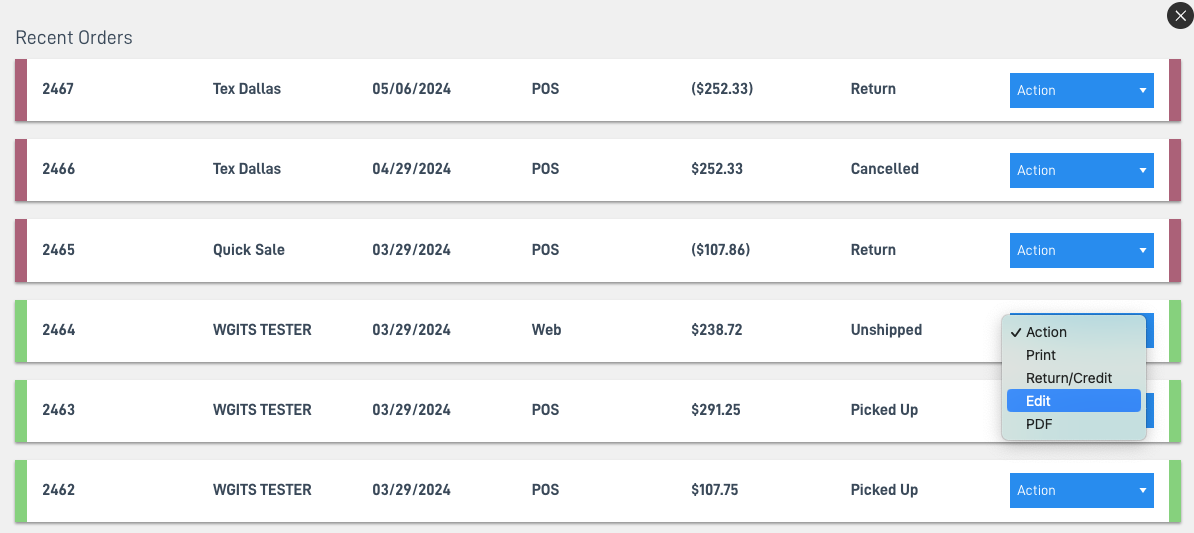1194x533 pixels.
Task: Click the 05/06/2024 date
Action: [x=411, y=89]
